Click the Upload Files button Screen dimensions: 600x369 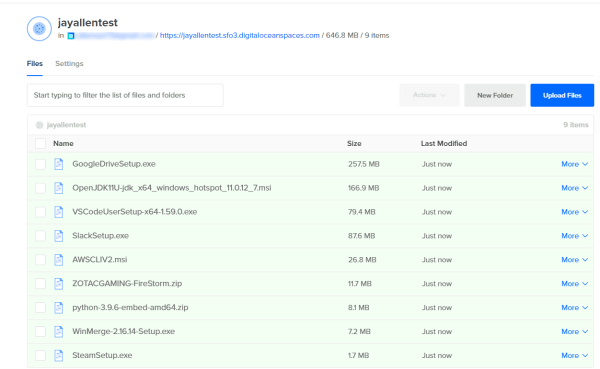point(562,95)
